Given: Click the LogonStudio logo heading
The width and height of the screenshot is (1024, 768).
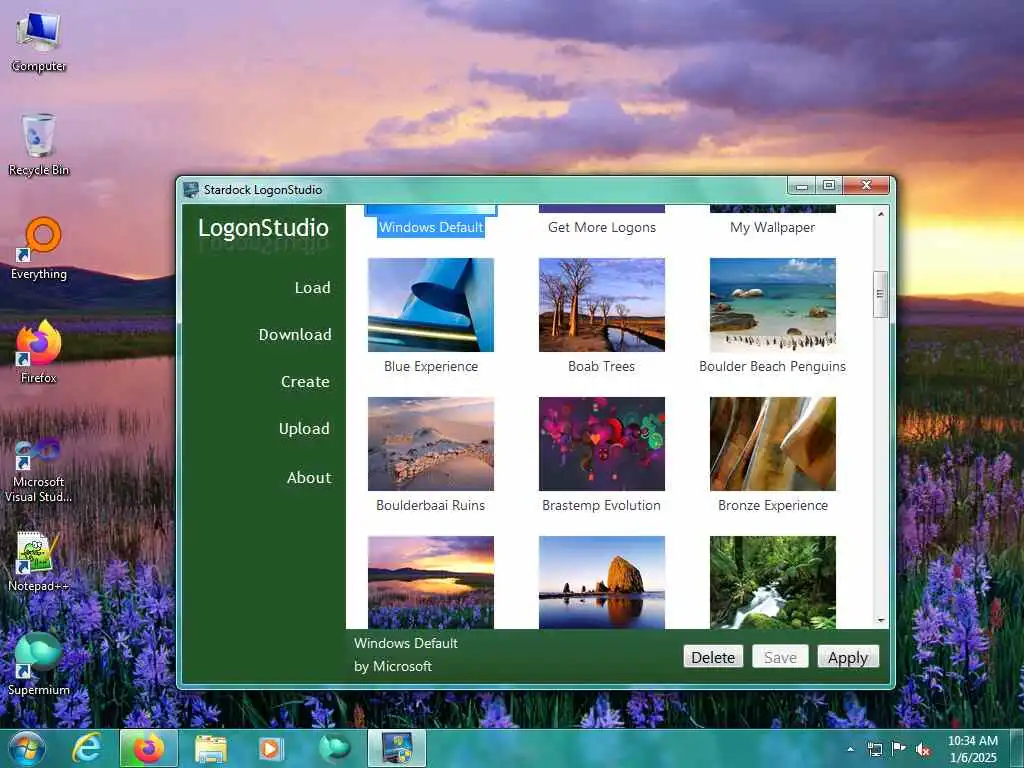Looking at the screenshot, I should [x=263, y=228].
